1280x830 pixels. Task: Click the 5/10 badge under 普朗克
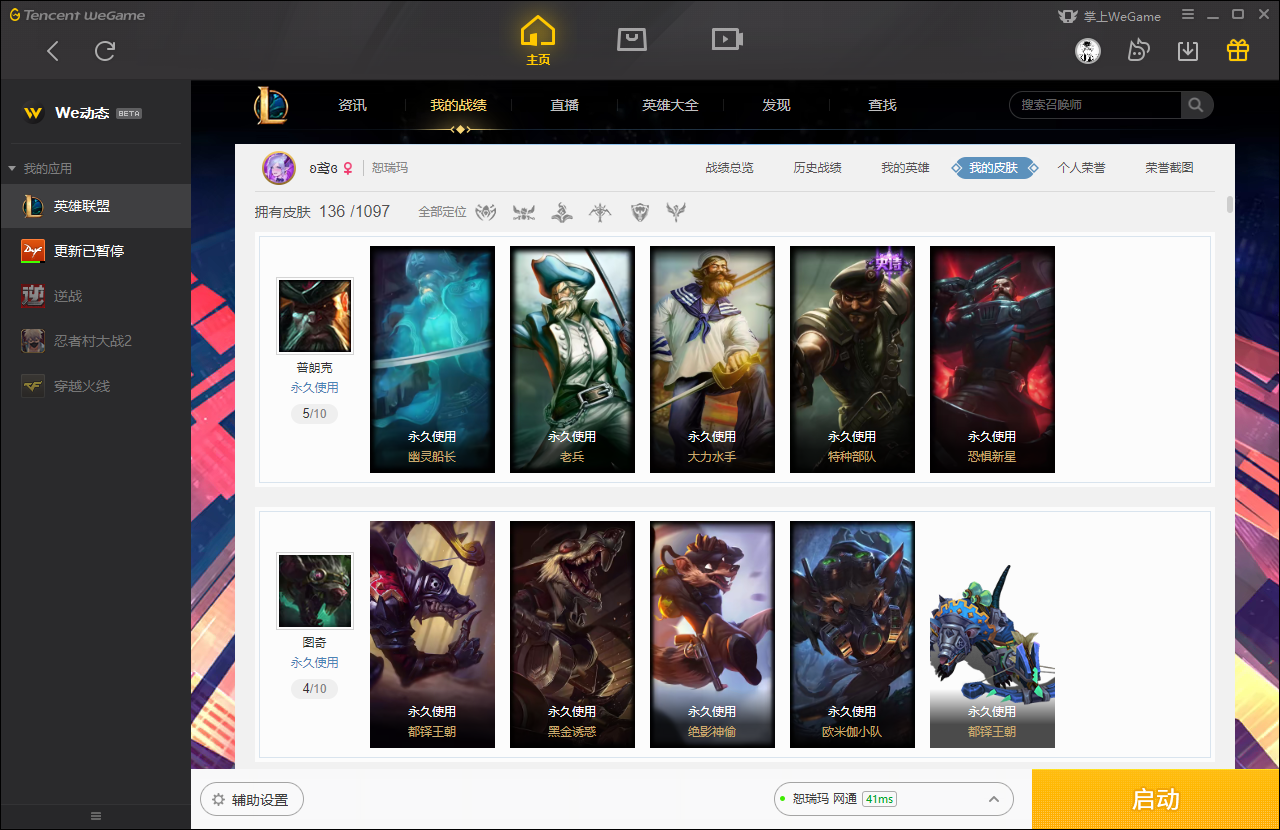pyautogui.click(x=315, y=413)
